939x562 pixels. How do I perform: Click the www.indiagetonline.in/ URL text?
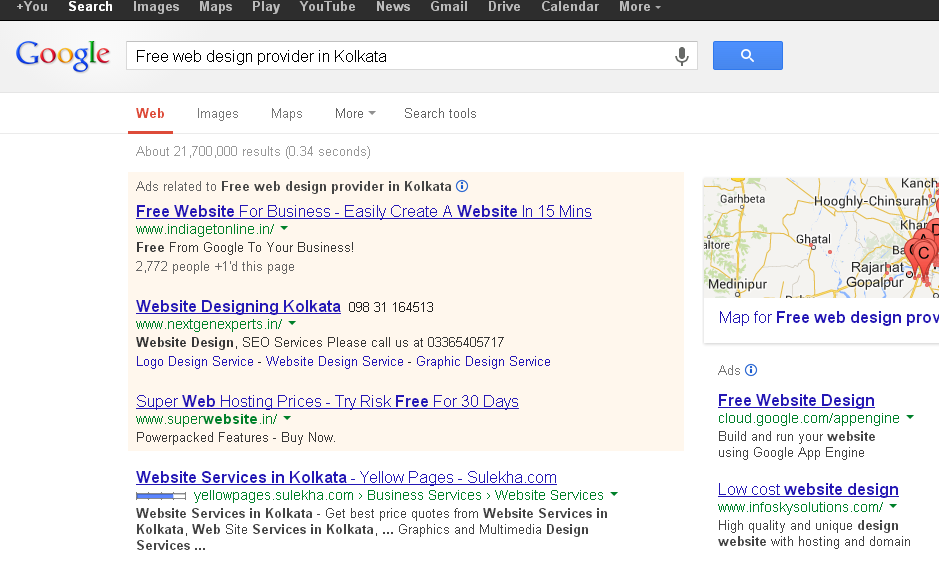(x=205, y=229)
